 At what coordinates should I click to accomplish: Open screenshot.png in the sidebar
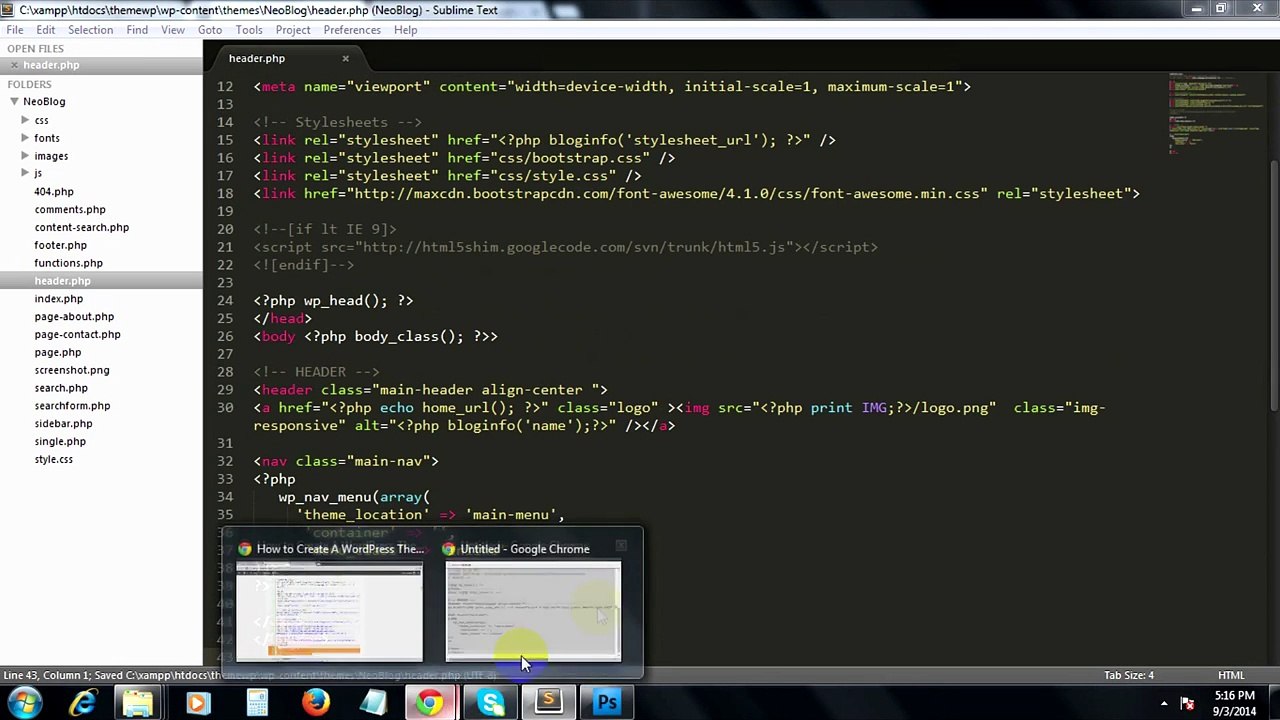[x=72, y=370]
